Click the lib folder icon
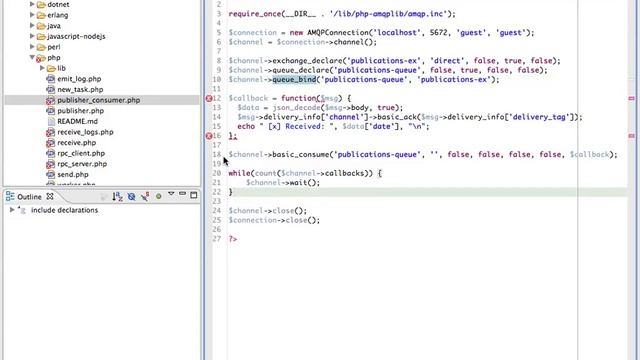This screenshot has height=360, width=640. [51, 69]
